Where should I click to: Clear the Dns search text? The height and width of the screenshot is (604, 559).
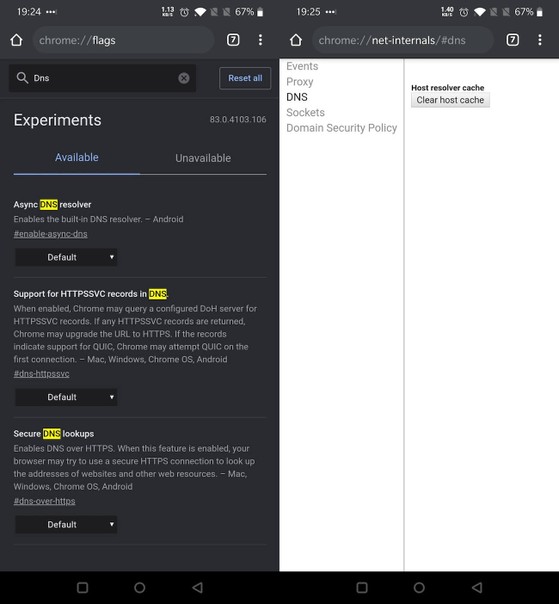pyautogui.click(x=184, y=78)
